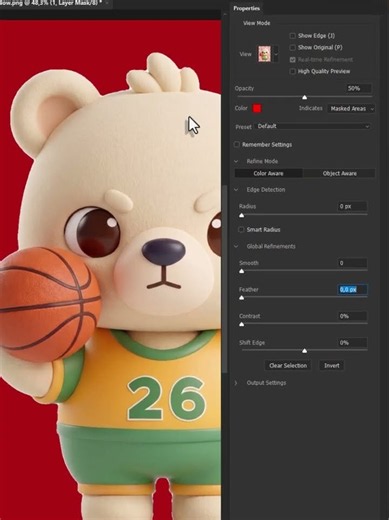This screenshot has height=520, width=389.
Task: Select the Color Aware refine mode
Action: click(269, 173)
